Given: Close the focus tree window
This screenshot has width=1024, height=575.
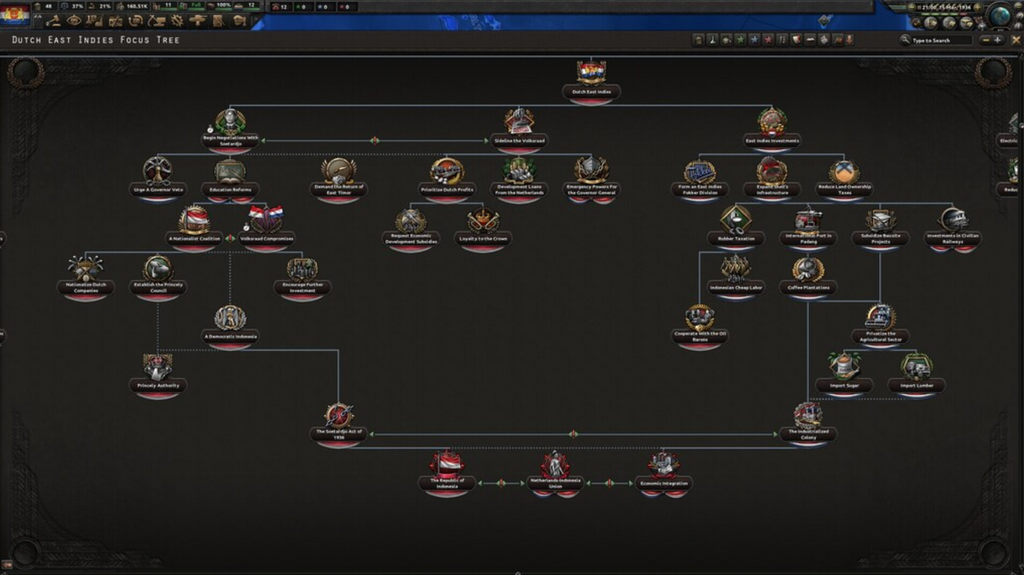Looking at the screenshot, I should (x=1016, y=40).
